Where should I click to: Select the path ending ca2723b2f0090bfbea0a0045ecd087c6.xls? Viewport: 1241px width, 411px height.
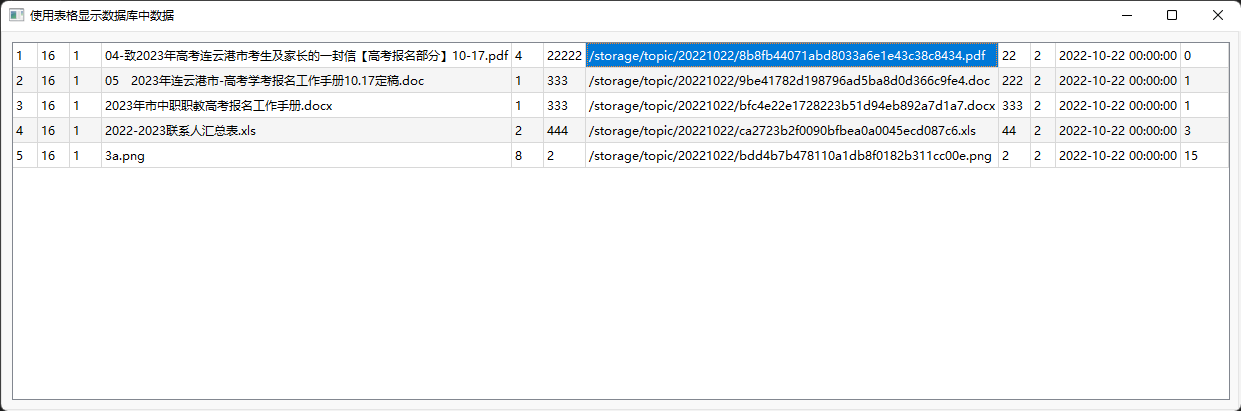pyautogui.click(x=792, y=131)
